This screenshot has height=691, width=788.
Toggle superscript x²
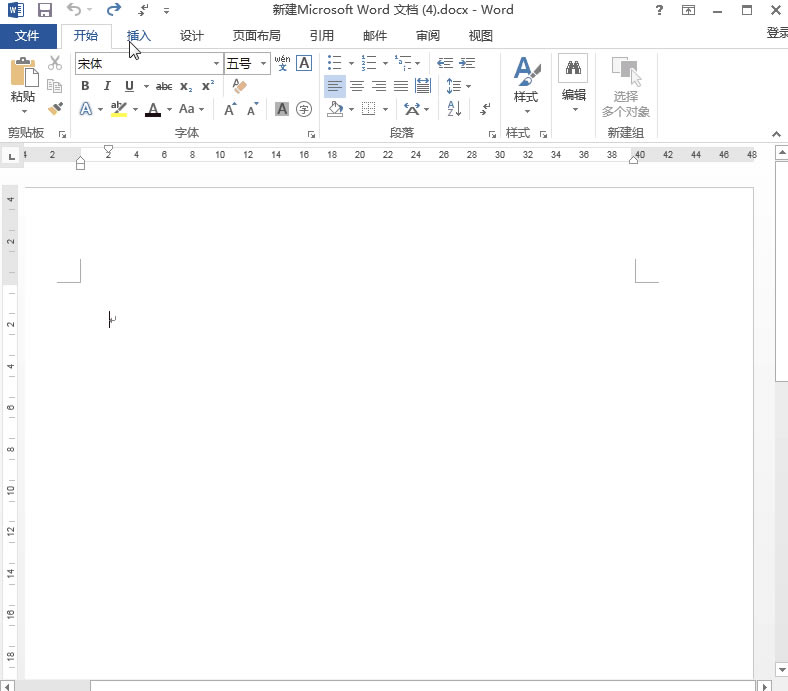coord(208,86)
